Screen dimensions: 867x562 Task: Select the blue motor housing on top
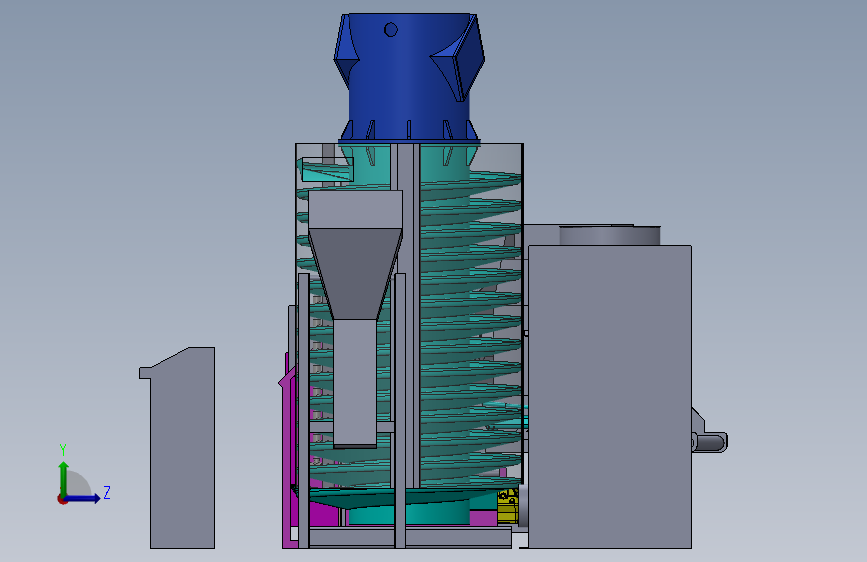(408, 77)
